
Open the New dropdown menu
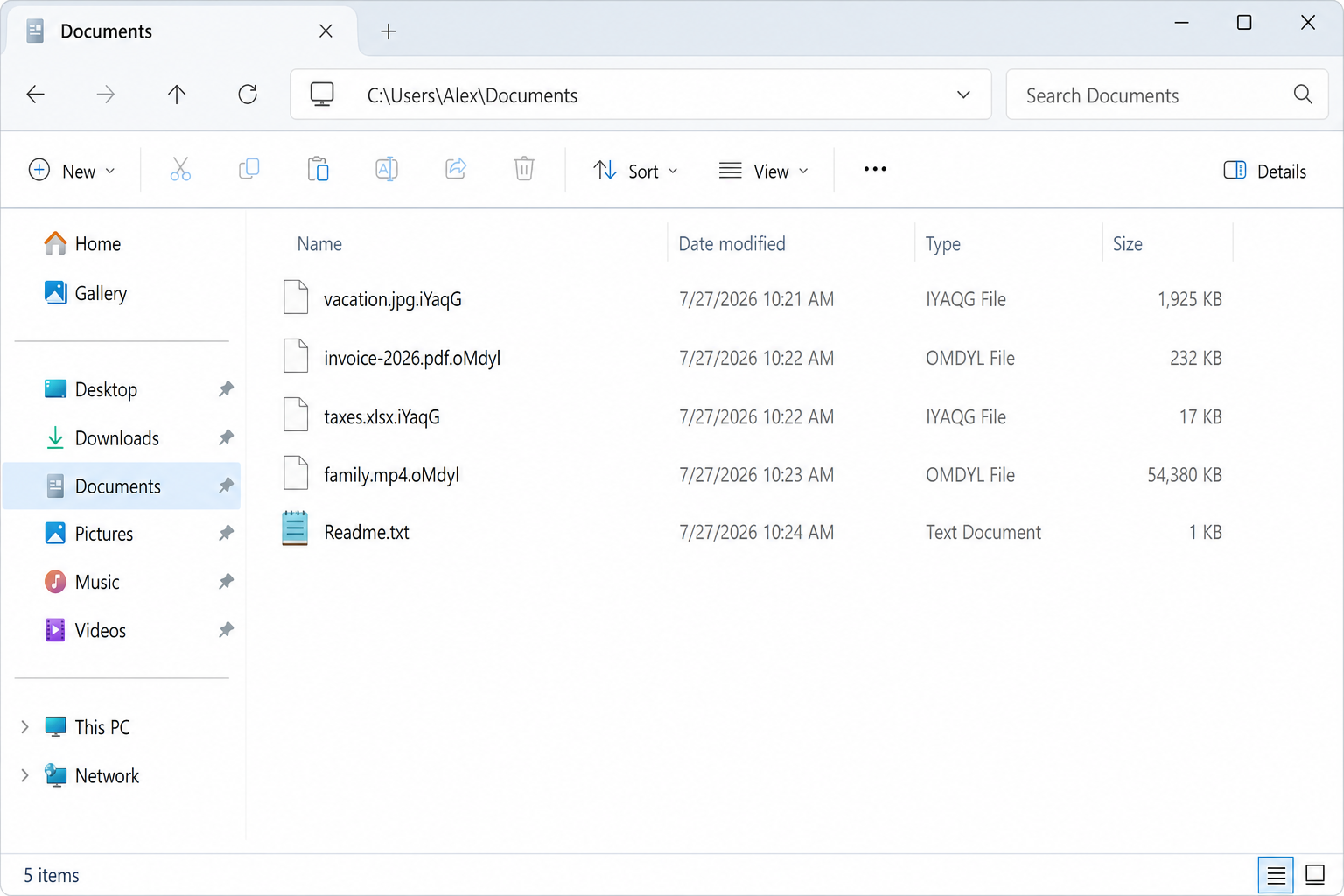(x=72, y=171)
